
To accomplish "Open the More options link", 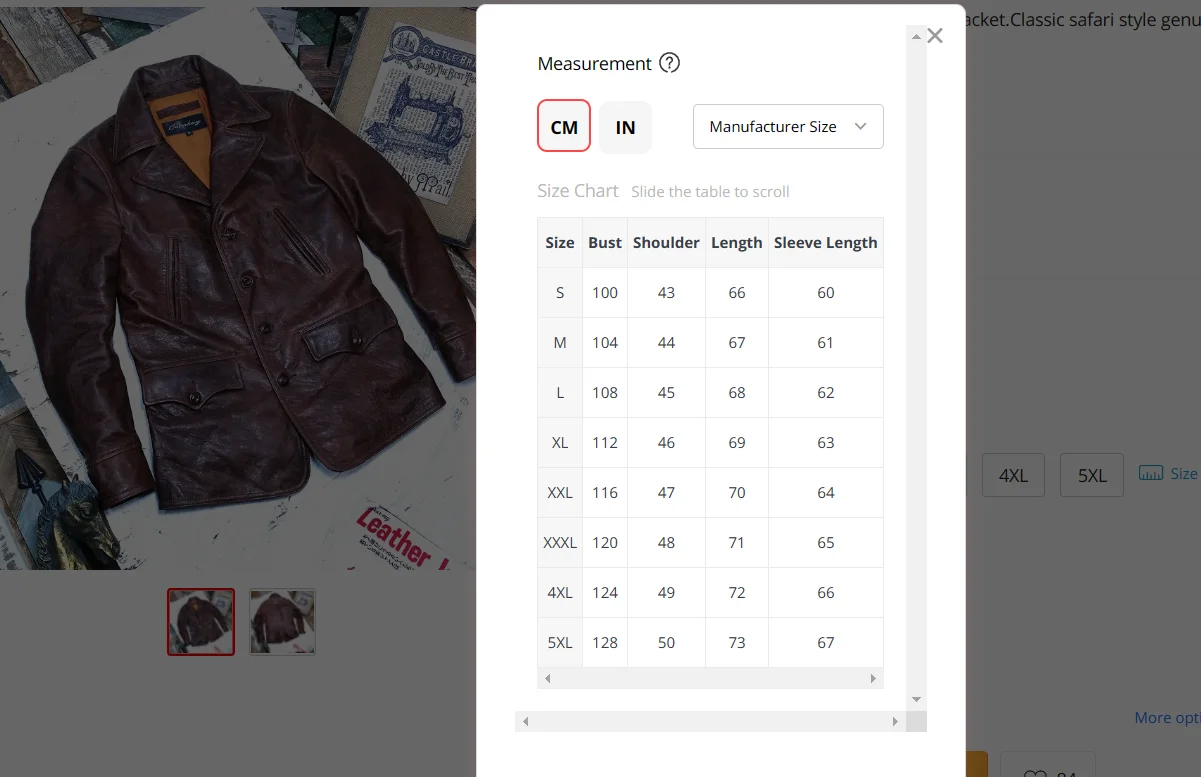I will coord(1167,718).
